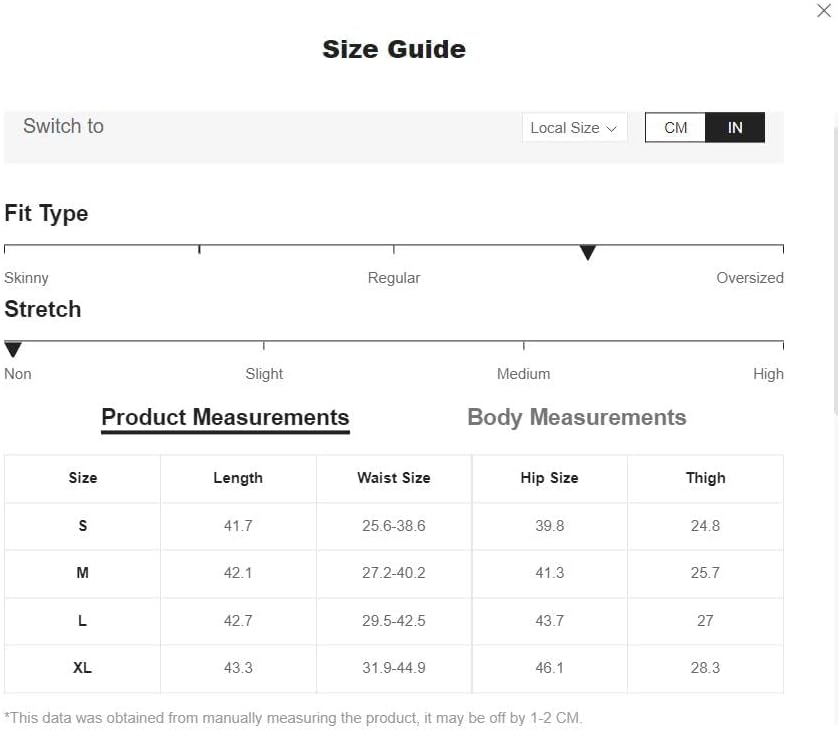
Task: Click the Waist Size column header
Action: click(394, 478)
